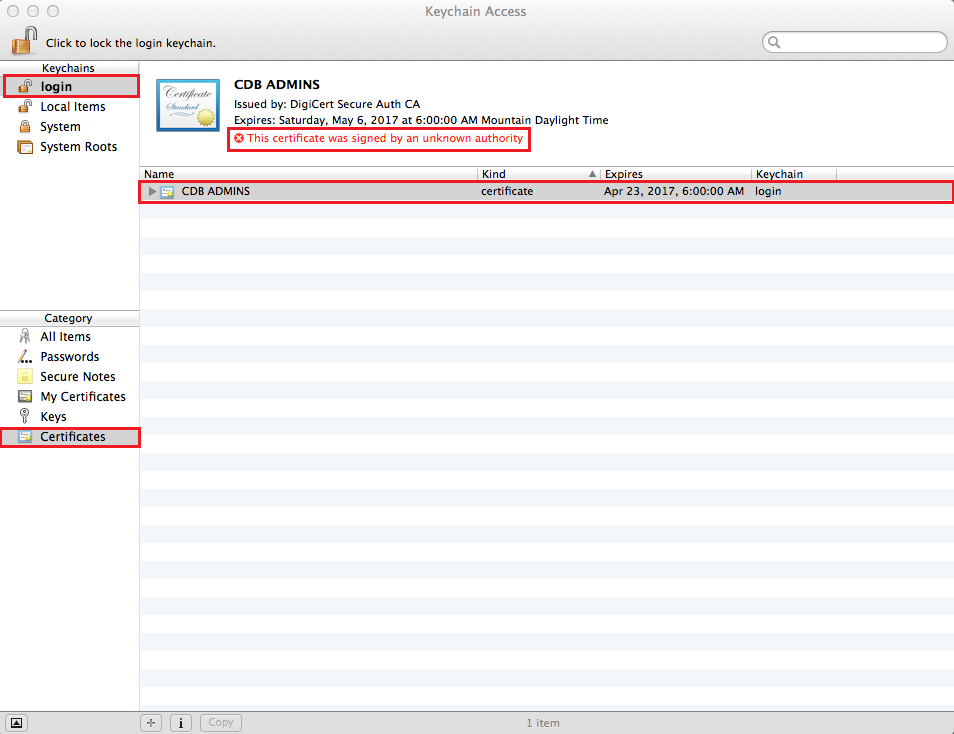Click the padlock icon to lock login keychain

24,42
